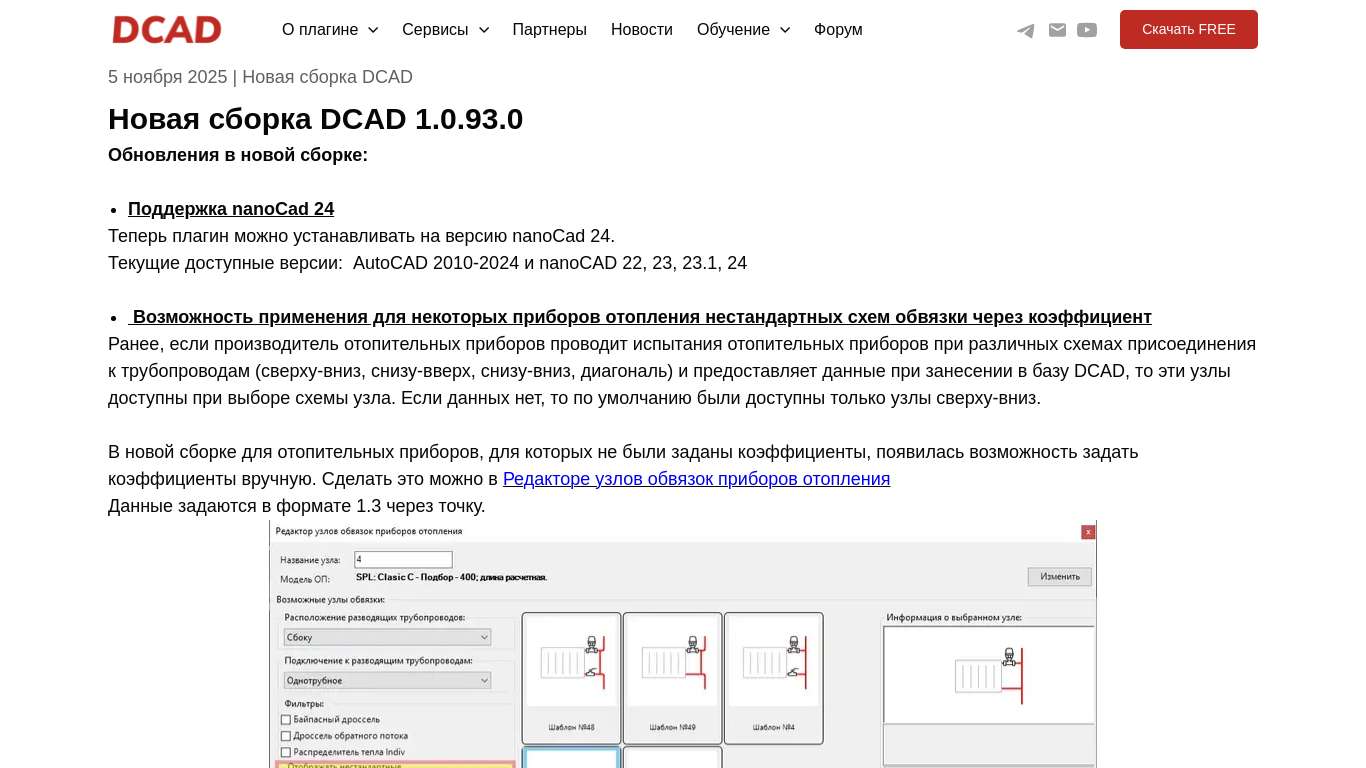This screenshot has height=768, width=1366.
Task: Click the email envelope icon
Action: [x=1057, y=30]
